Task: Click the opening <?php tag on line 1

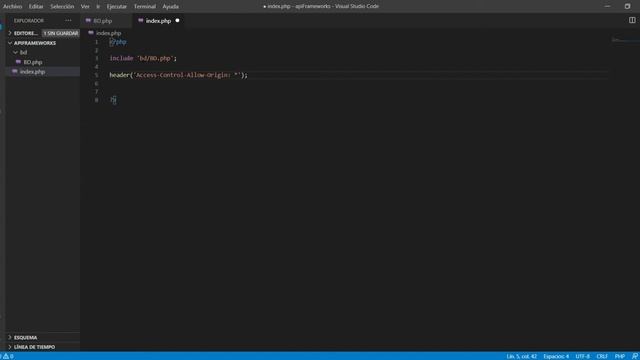Action: (118, 42)
